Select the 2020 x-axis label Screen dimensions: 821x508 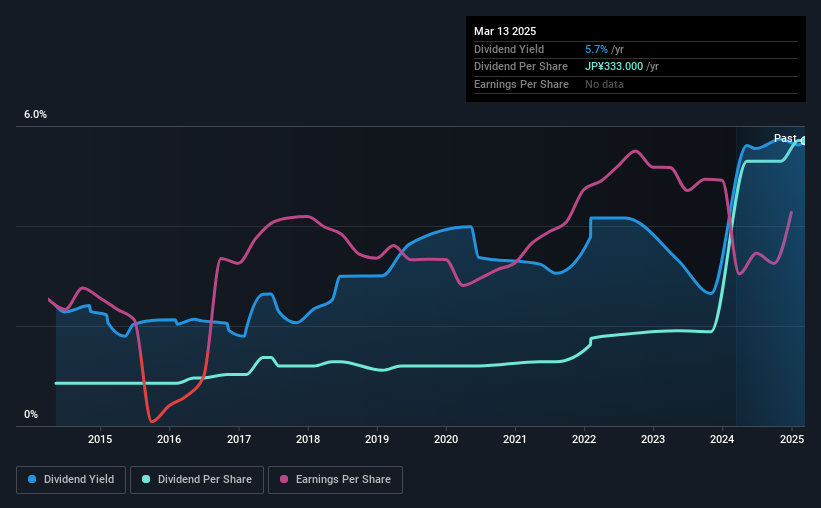[446, 439]
